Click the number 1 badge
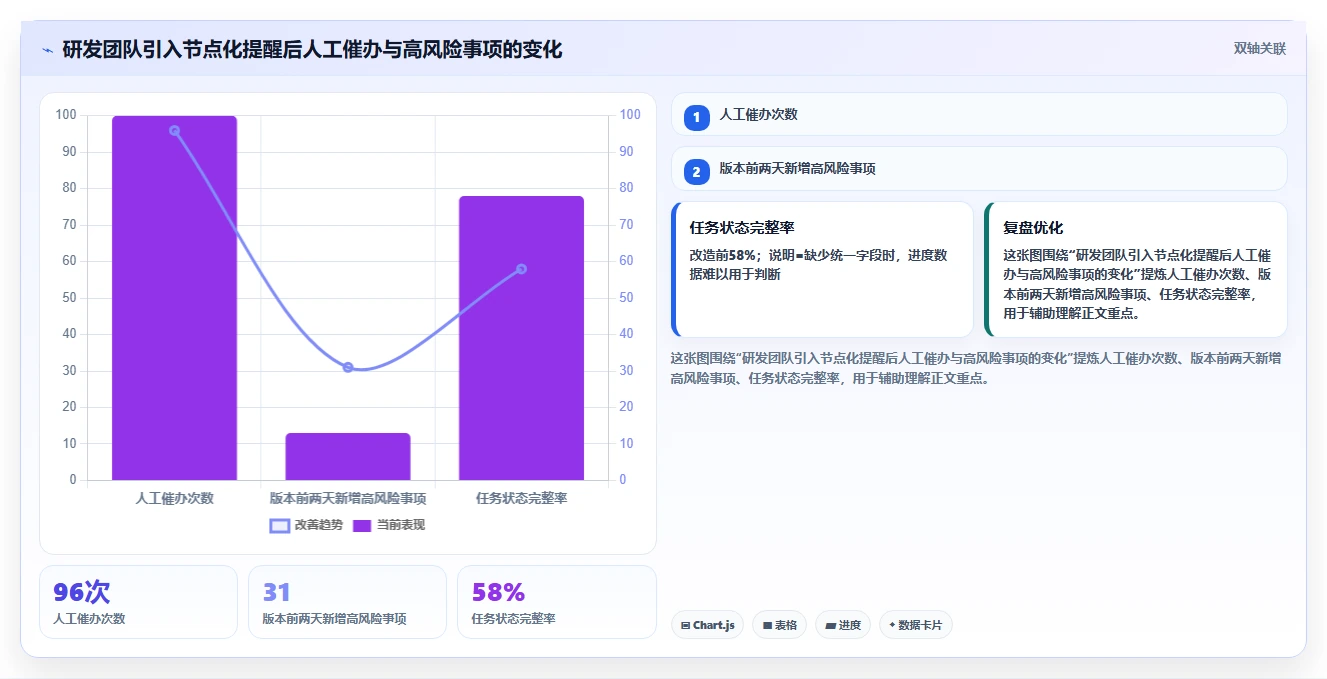The image size is (1327, 679). click(697, 118)
